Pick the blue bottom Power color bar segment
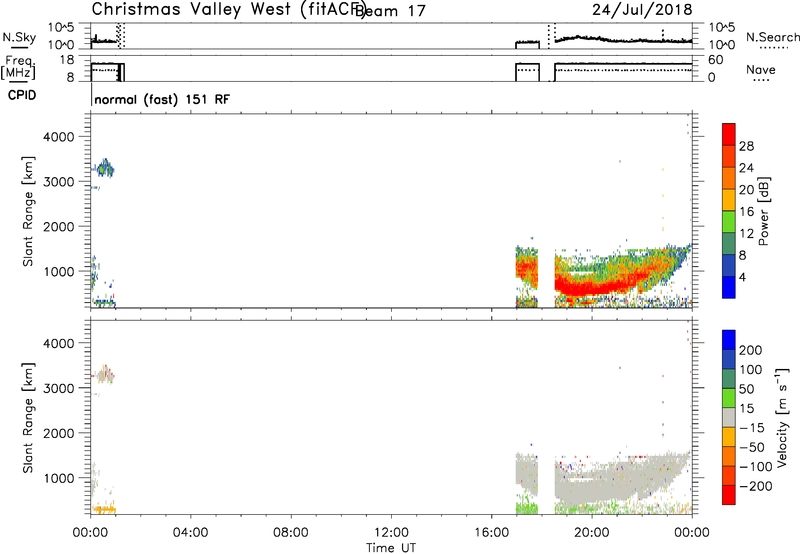Viewport: 800px width, 554px height. point(729,287)
